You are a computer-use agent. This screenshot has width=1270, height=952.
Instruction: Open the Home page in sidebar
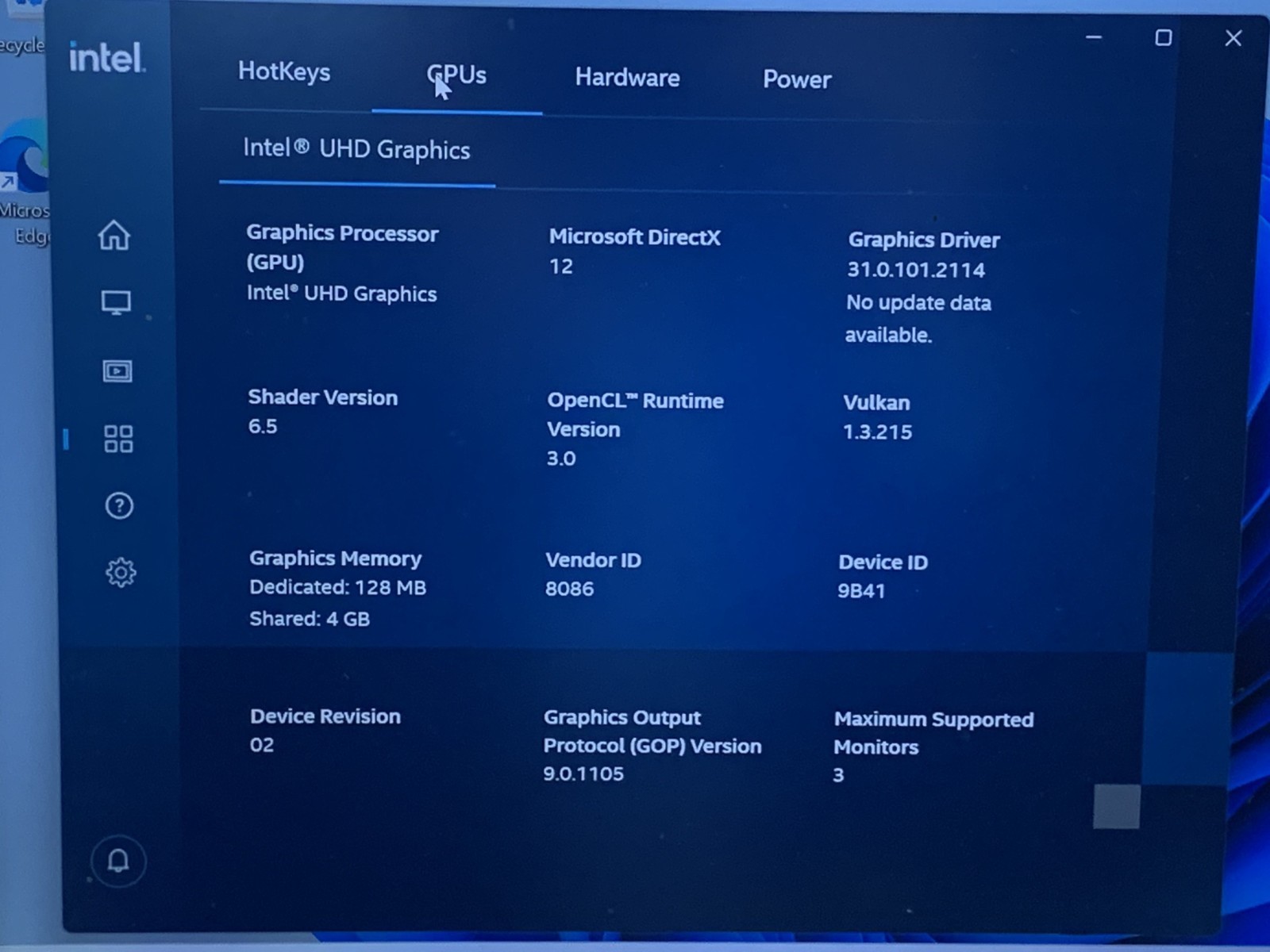(x=114, y=234)
